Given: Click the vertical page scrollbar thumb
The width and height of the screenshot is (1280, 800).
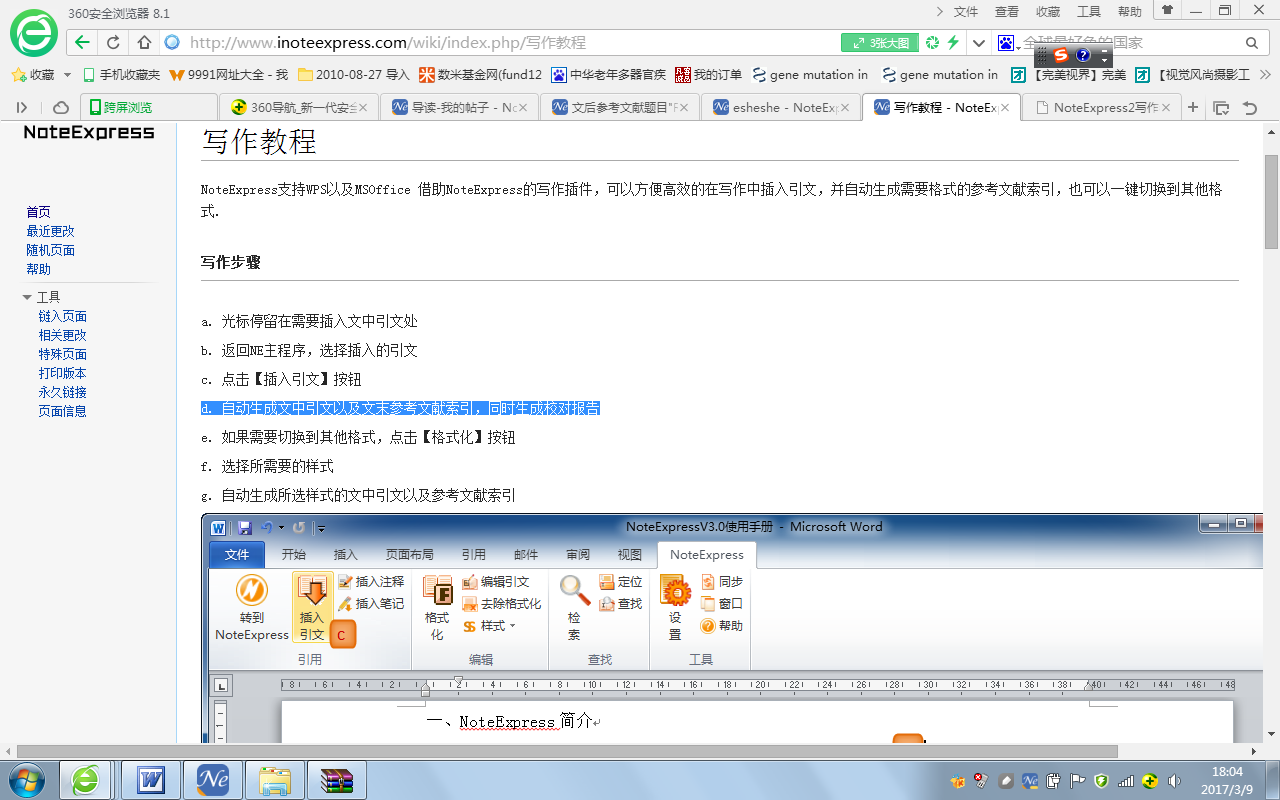Looking at the screenshot, I should coord(1271,202).
